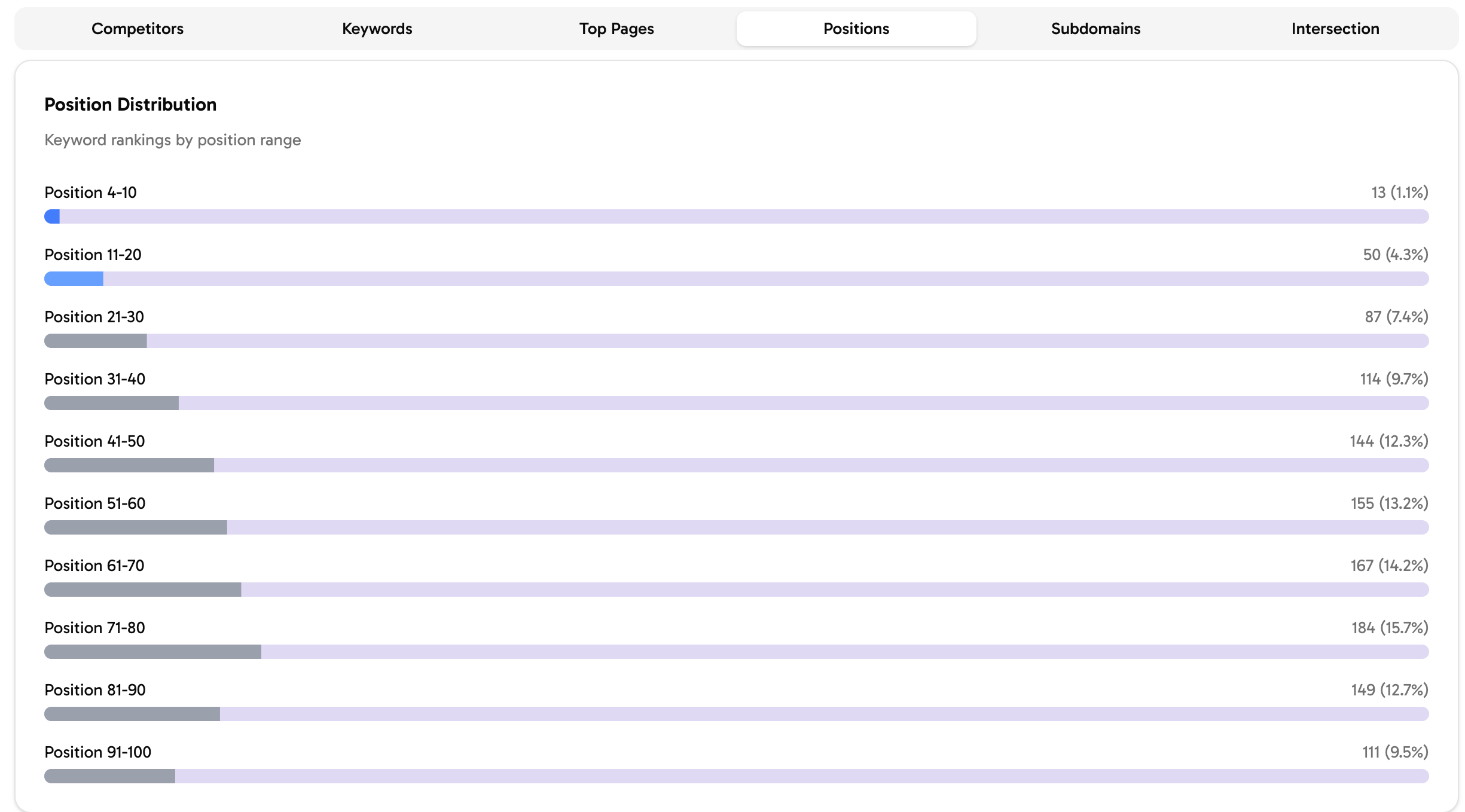This screenshot has width=1465, height=812.
Task: Click the Position 71-80 progress bar
Action: tap(736, 652)
